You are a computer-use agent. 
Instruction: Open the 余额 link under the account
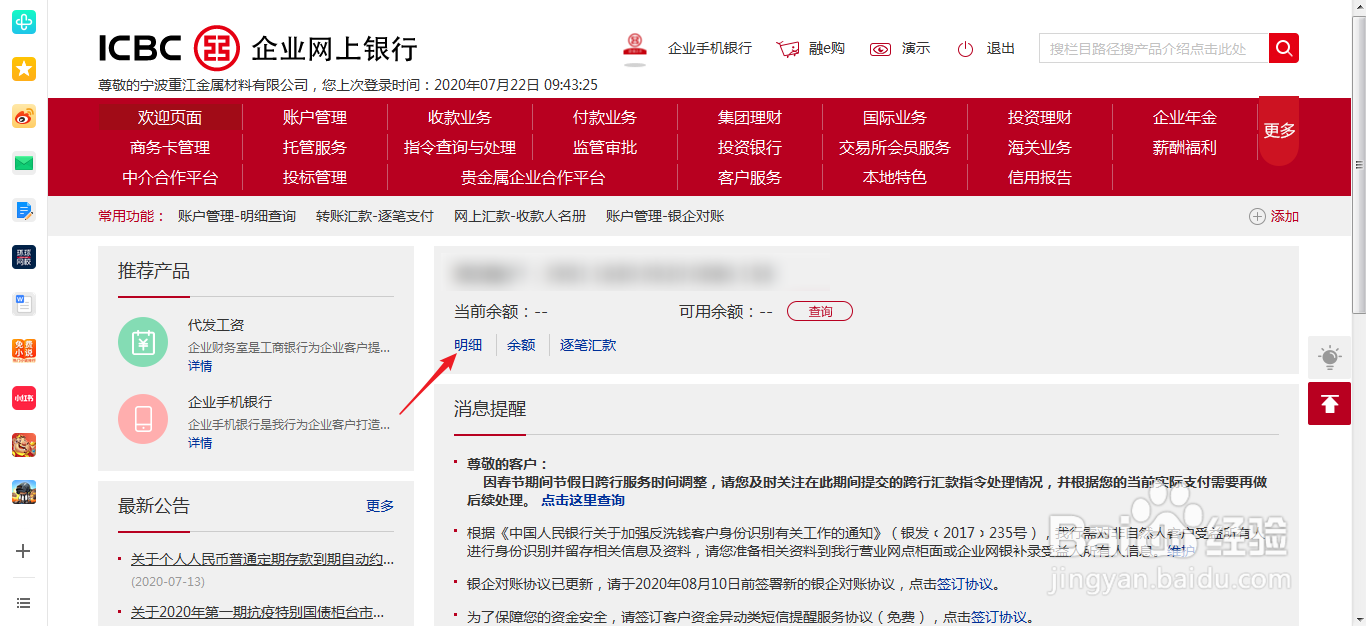pos(521,345)
